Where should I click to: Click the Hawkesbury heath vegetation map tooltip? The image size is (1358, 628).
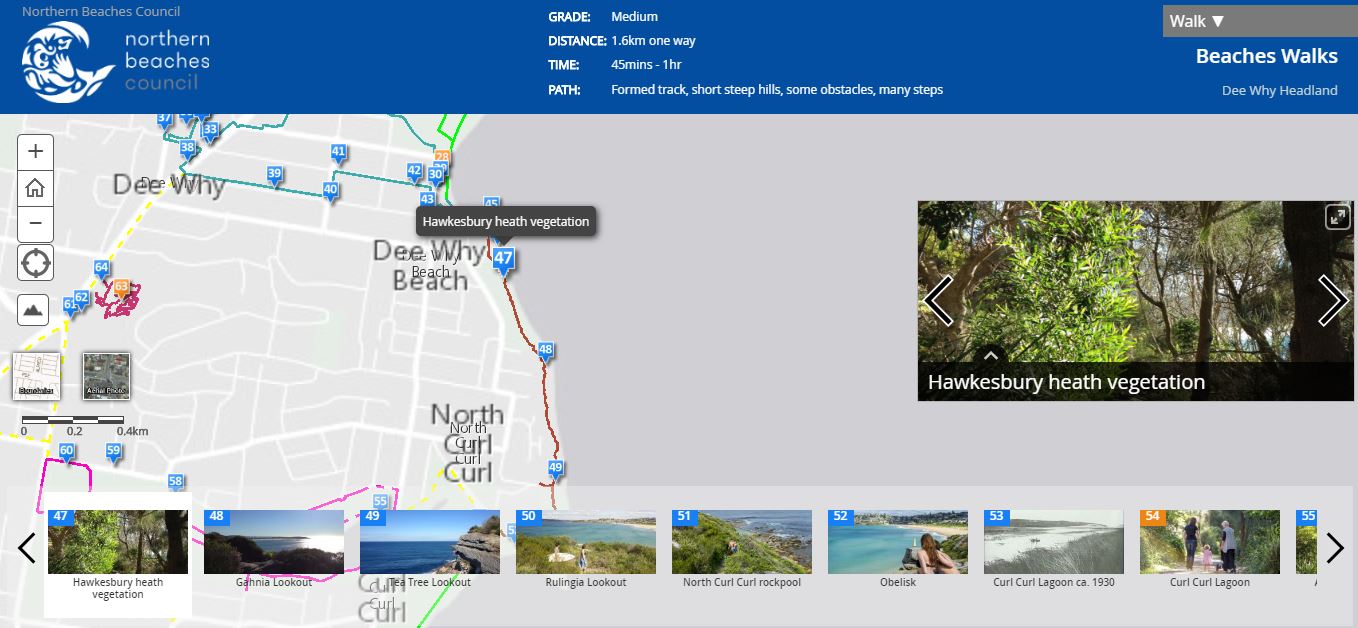506,222
